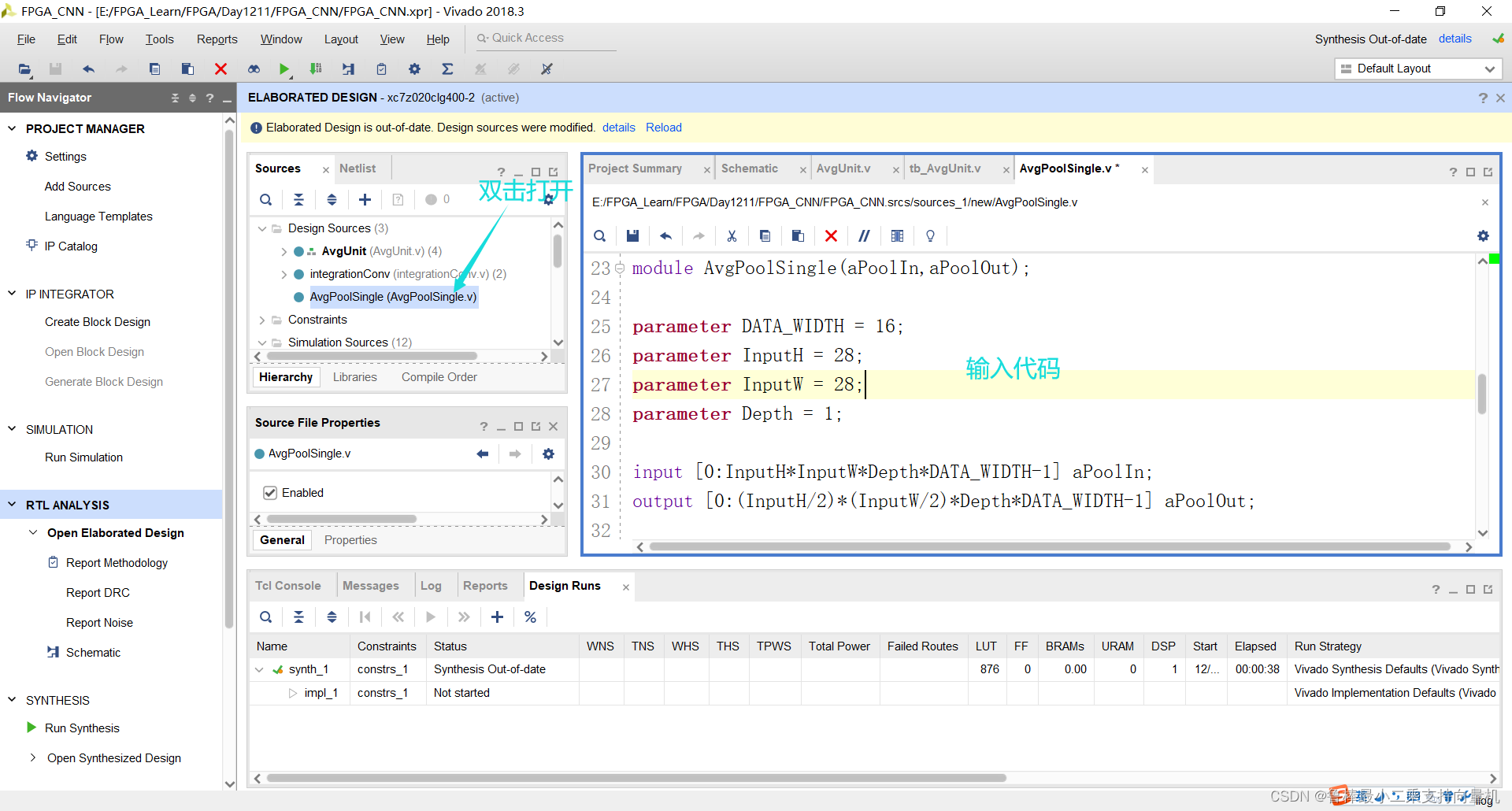The height and width of the screenshot is (811, 1512).
Task: Search in the Sources panel
Action: 266,200
